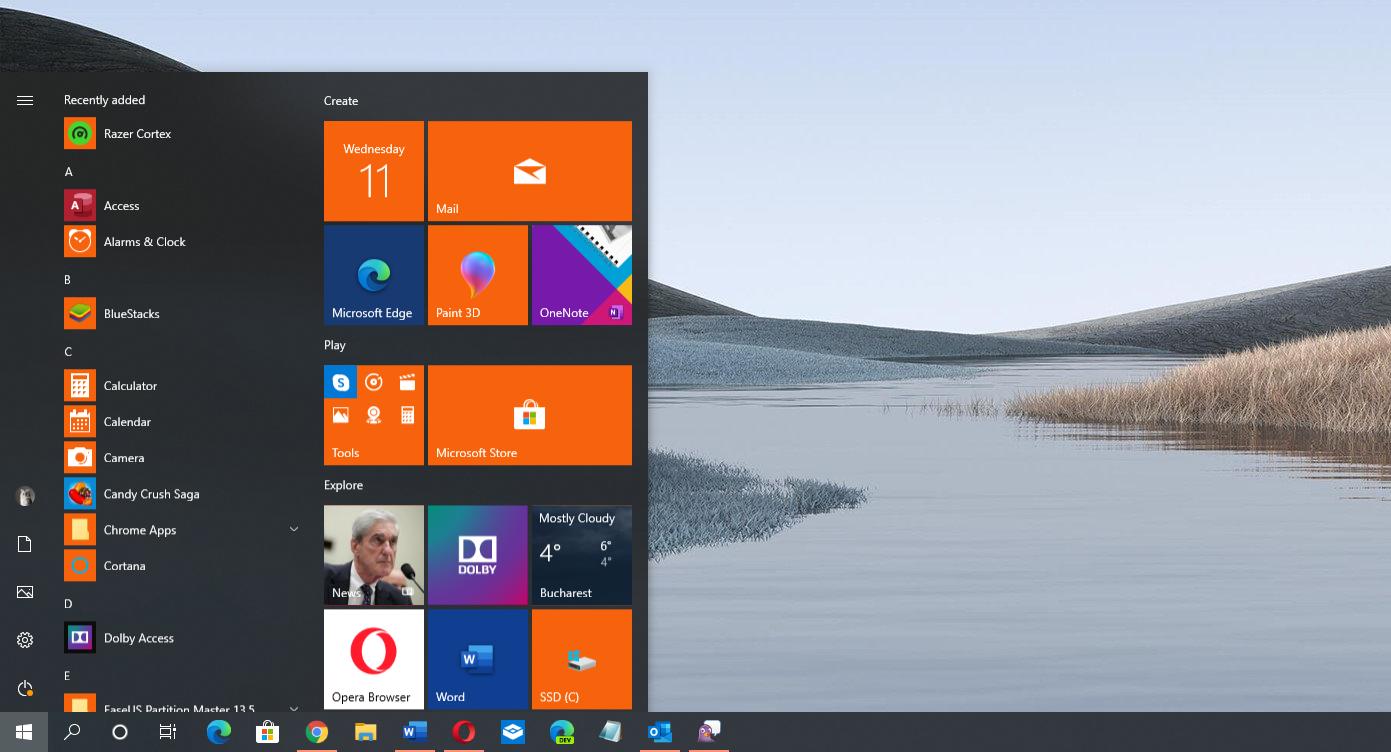1391x752 pixels.
Task: Open the Calculator app
Action: click(x=183, y=386)
